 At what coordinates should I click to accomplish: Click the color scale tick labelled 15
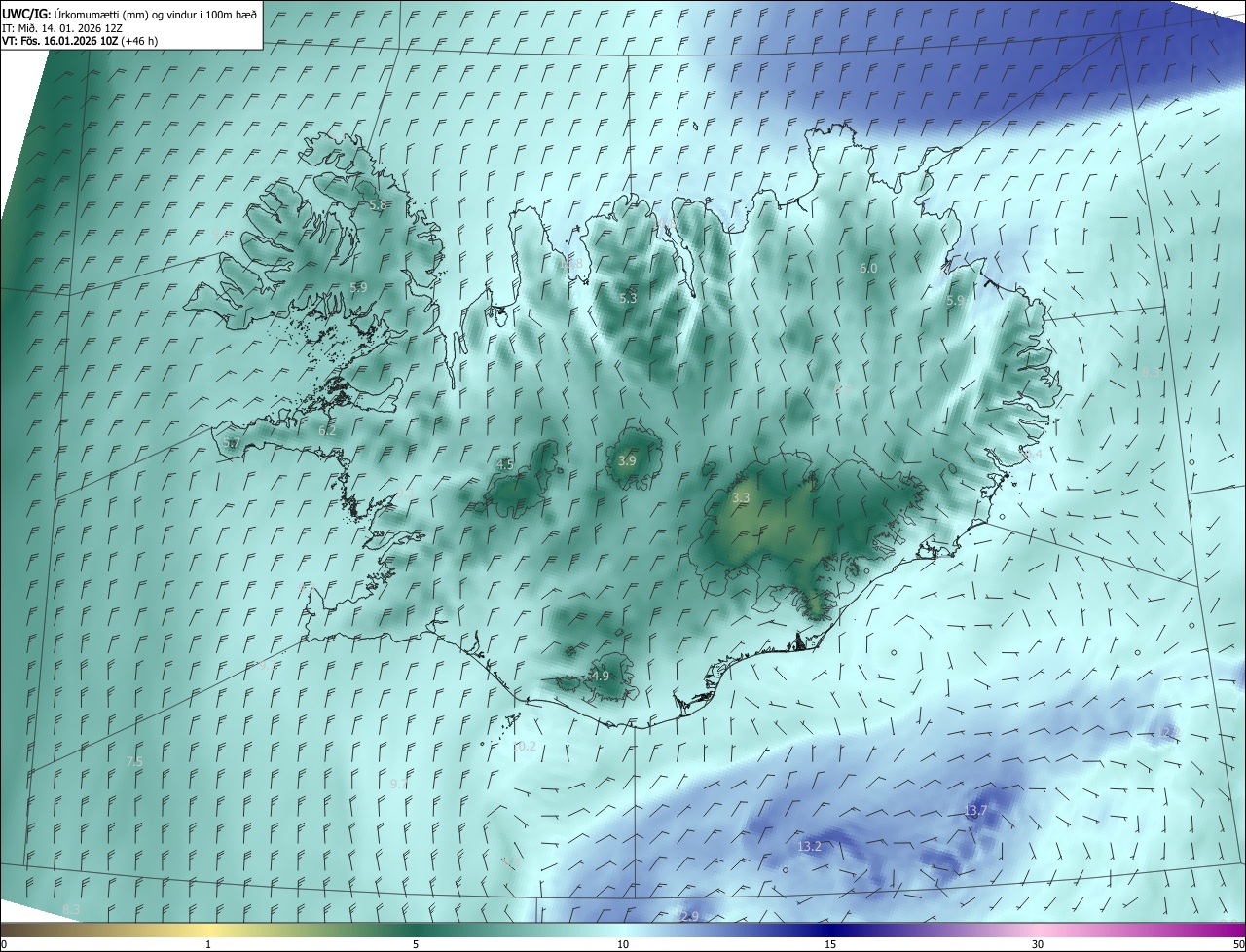pos(830,944)
